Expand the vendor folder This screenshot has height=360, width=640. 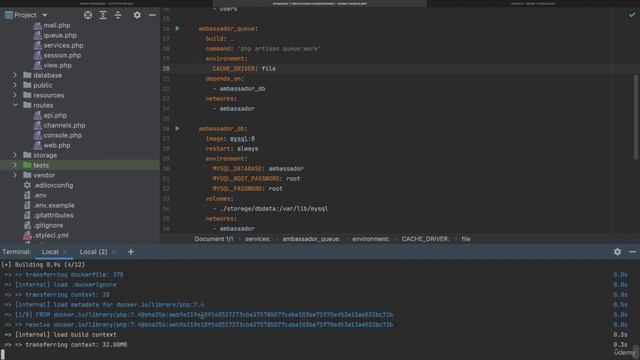(15, 175)
